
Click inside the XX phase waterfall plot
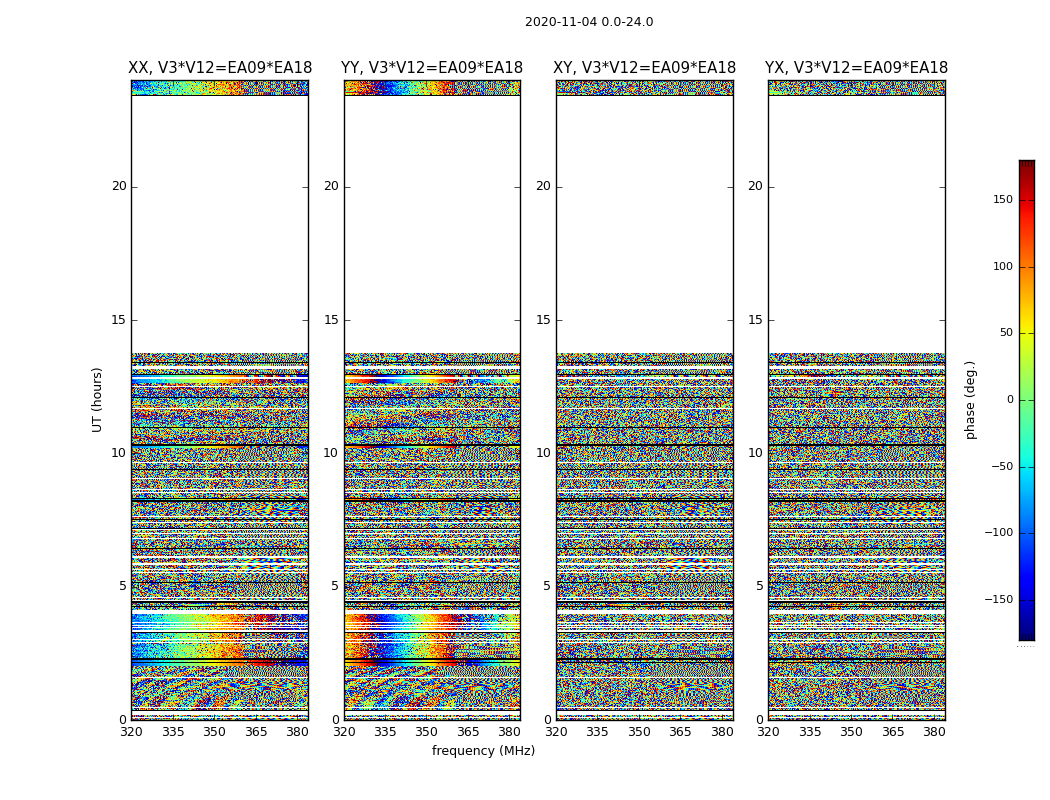[220, 400]
